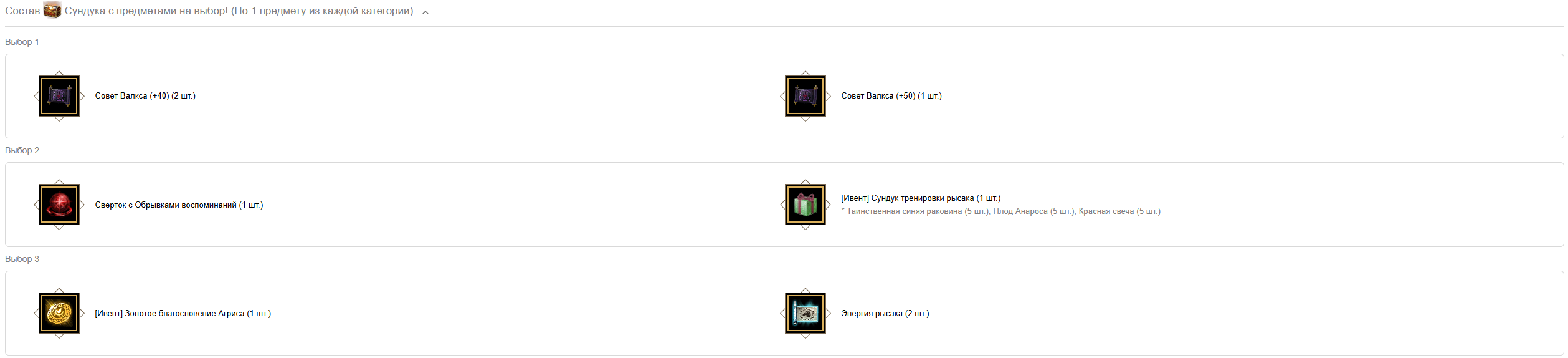Click the Совет Валкса (+40) scroll icon
This screenshot has height=358, width=1568.
click(59, 96)
